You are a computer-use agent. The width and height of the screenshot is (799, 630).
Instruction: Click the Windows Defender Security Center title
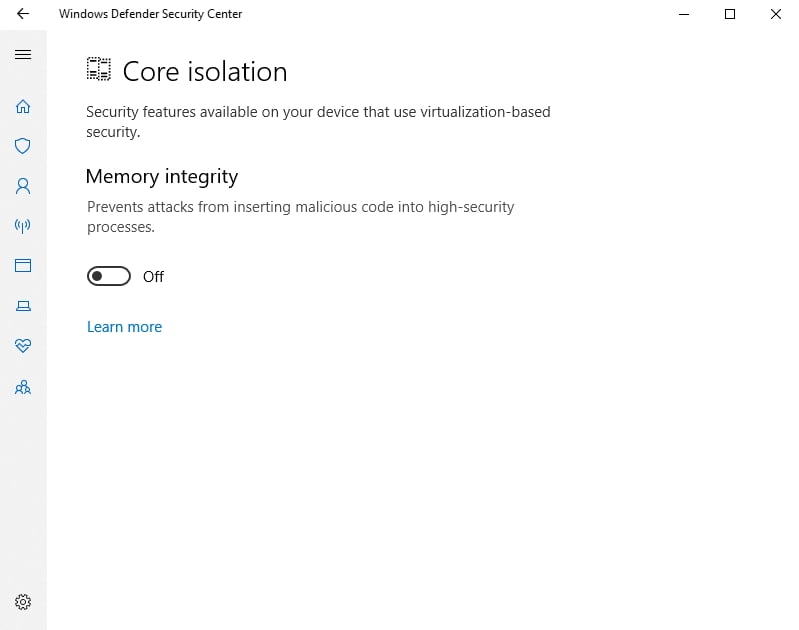click(x=150, y=14)
